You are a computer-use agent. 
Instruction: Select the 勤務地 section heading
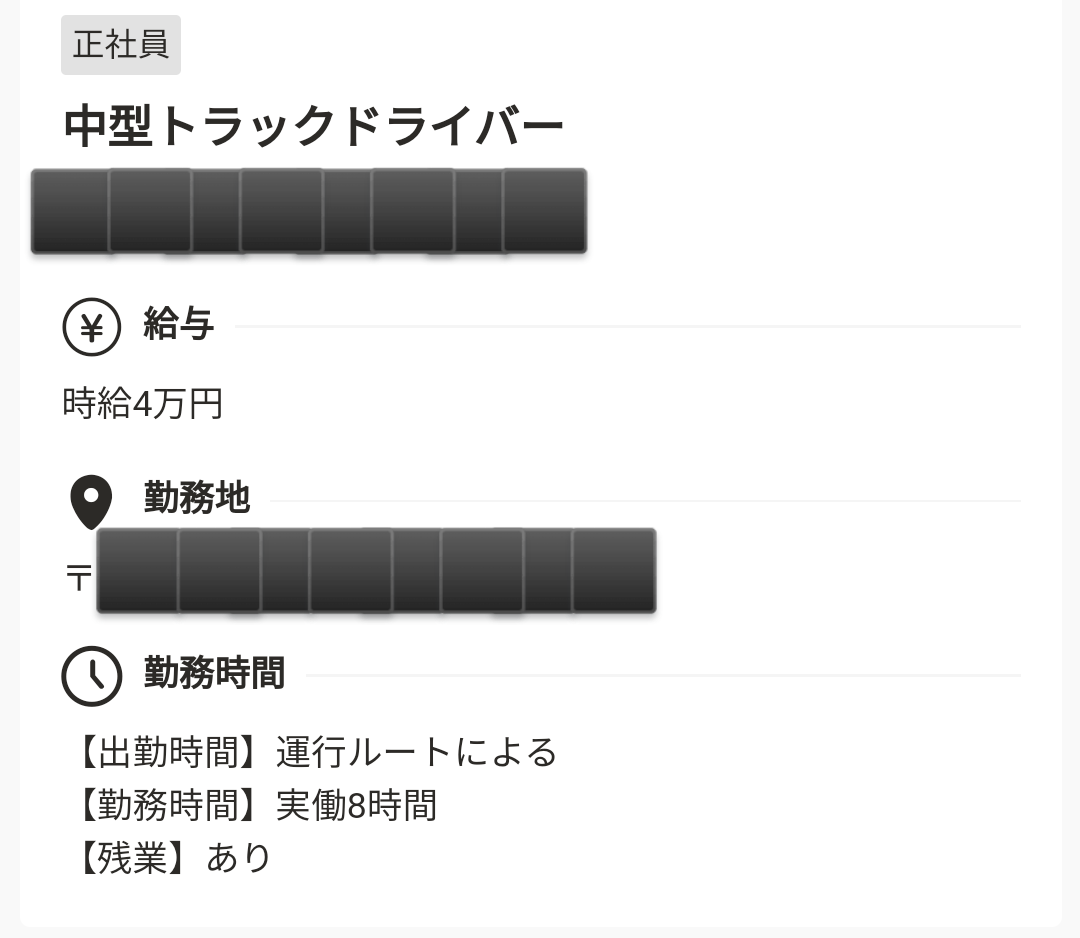196,497
